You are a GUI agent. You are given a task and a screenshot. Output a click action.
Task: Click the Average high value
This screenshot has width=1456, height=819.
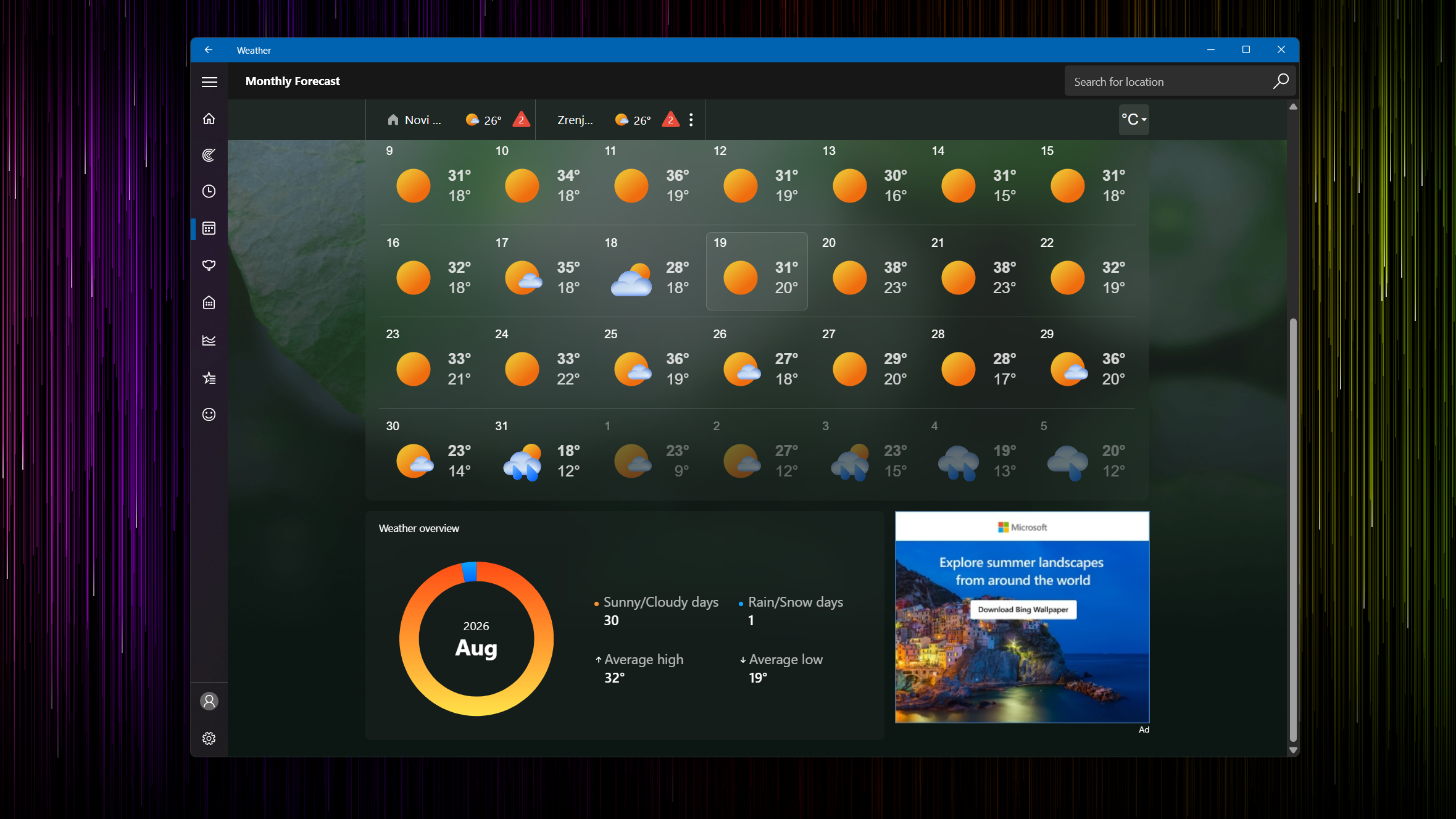pos(614,678)
